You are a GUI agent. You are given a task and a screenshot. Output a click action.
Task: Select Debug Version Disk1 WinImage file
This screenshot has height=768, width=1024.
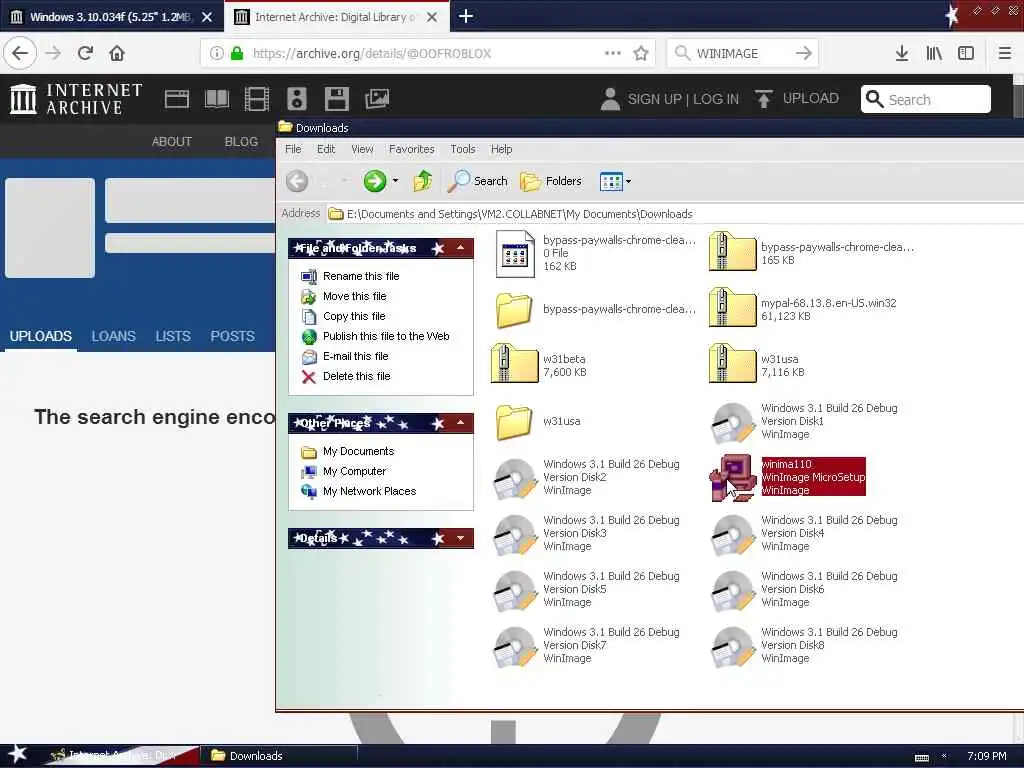(x=805, y=421)
